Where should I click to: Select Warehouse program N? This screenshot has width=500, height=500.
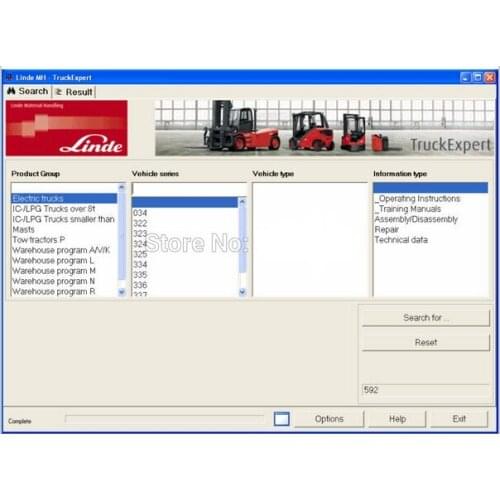[x=64, y=281]
